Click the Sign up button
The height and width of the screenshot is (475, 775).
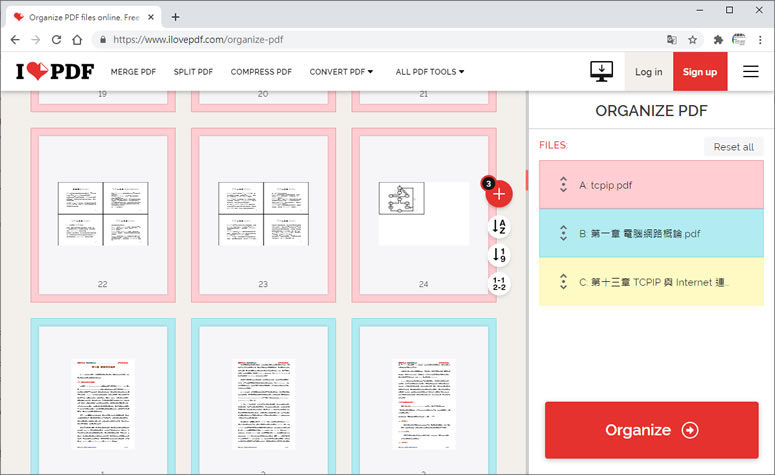[x=699, y=72]
